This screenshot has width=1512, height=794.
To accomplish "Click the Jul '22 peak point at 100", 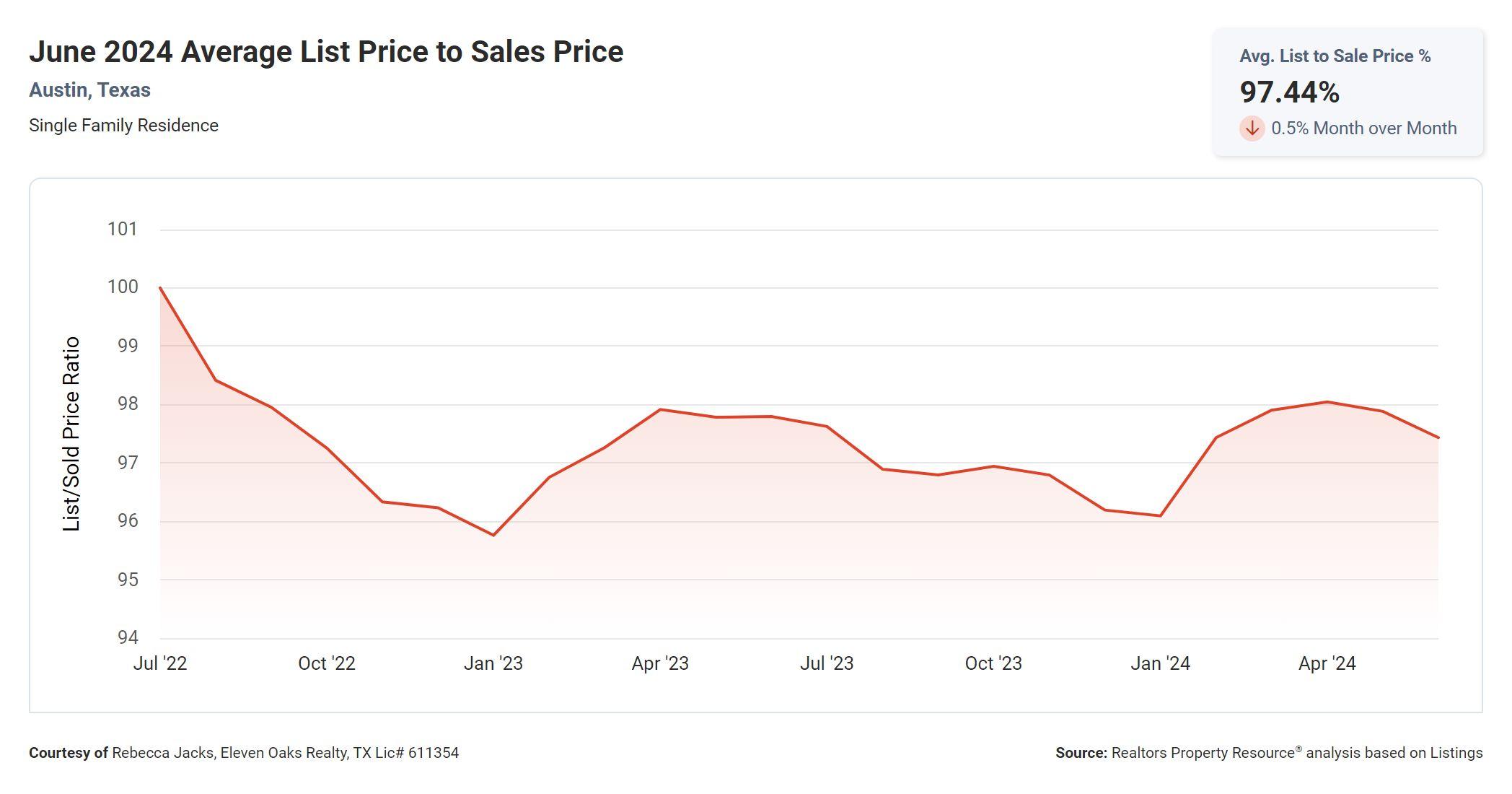I will point(160,288).
